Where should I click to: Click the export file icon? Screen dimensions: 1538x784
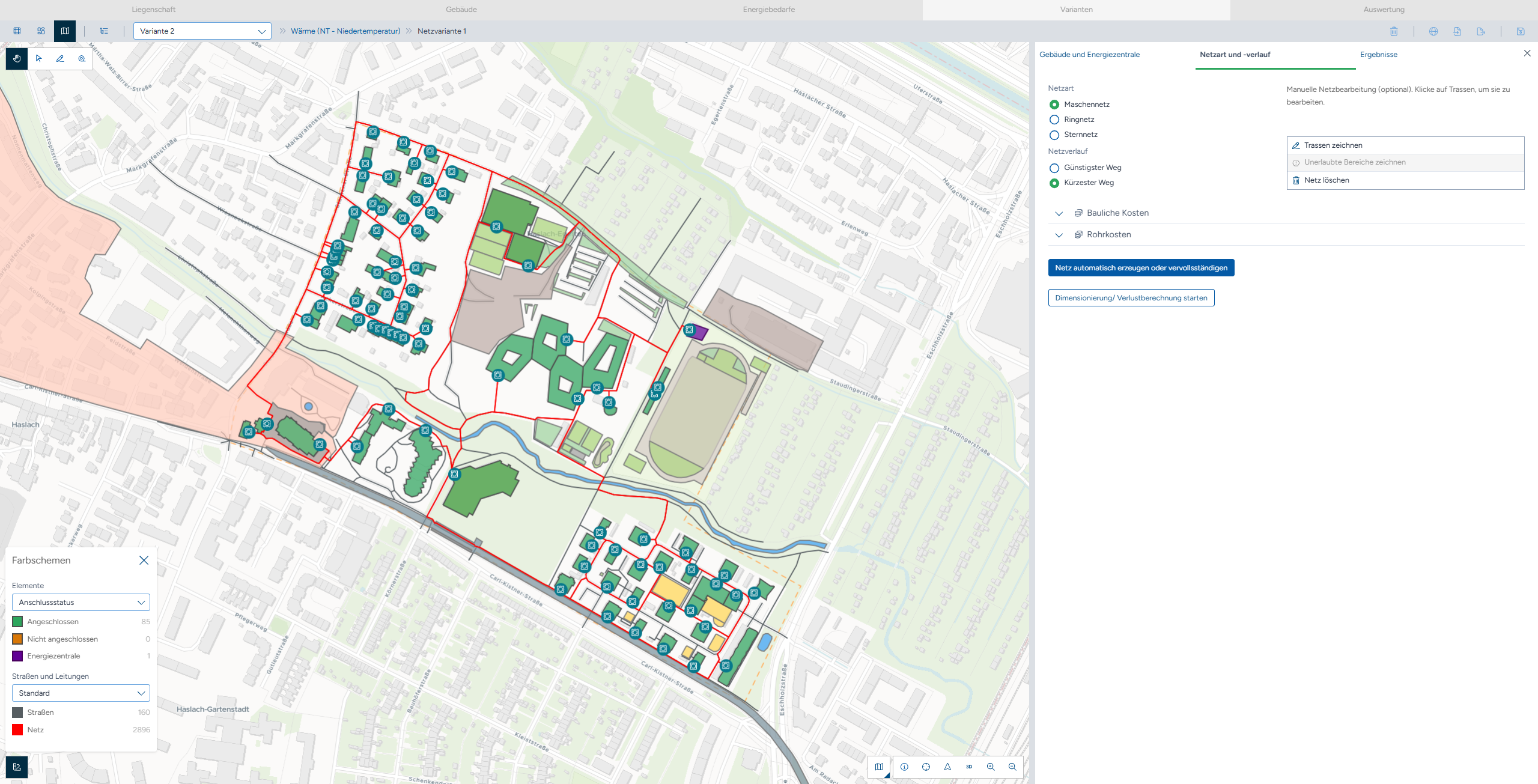[1481, 31]
